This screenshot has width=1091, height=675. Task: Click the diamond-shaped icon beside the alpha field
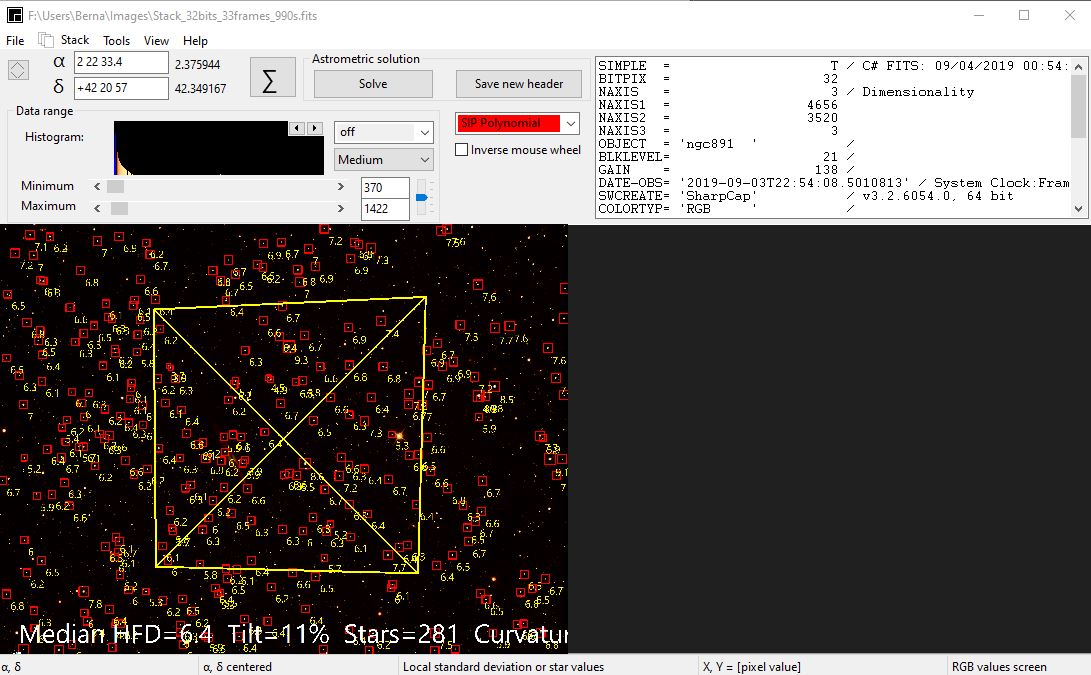(18, 70)
